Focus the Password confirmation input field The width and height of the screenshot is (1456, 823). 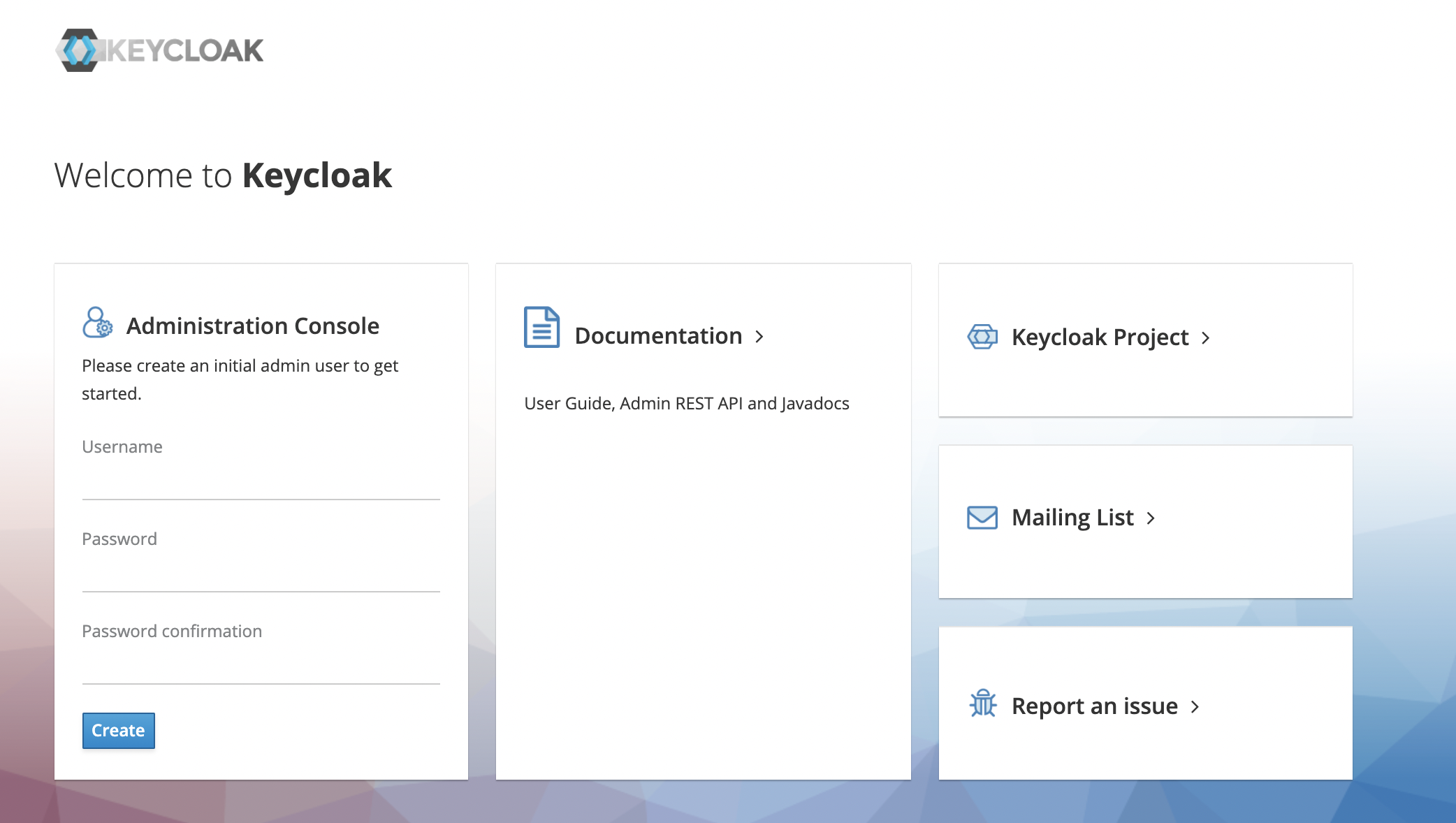pos(261,667)
